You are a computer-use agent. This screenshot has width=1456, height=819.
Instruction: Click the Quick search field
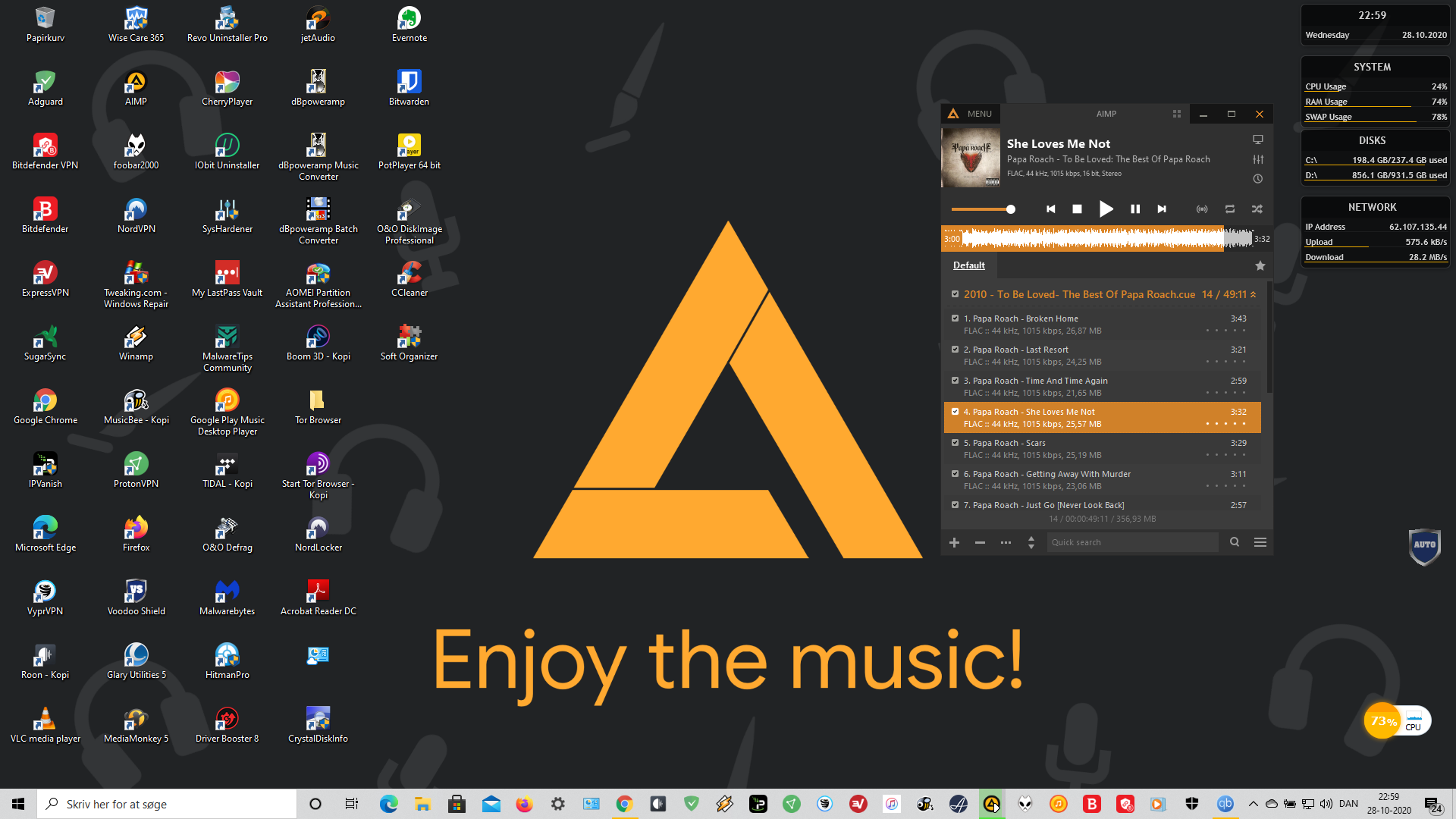pyautogui.click(x=1132, y=542)
